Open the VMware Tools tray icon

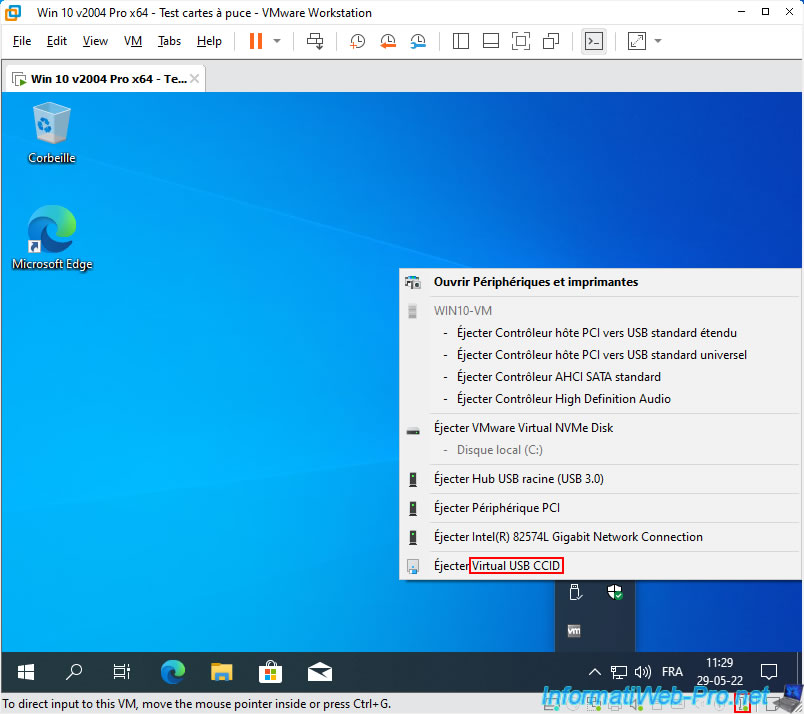click(x=574, y=631)
